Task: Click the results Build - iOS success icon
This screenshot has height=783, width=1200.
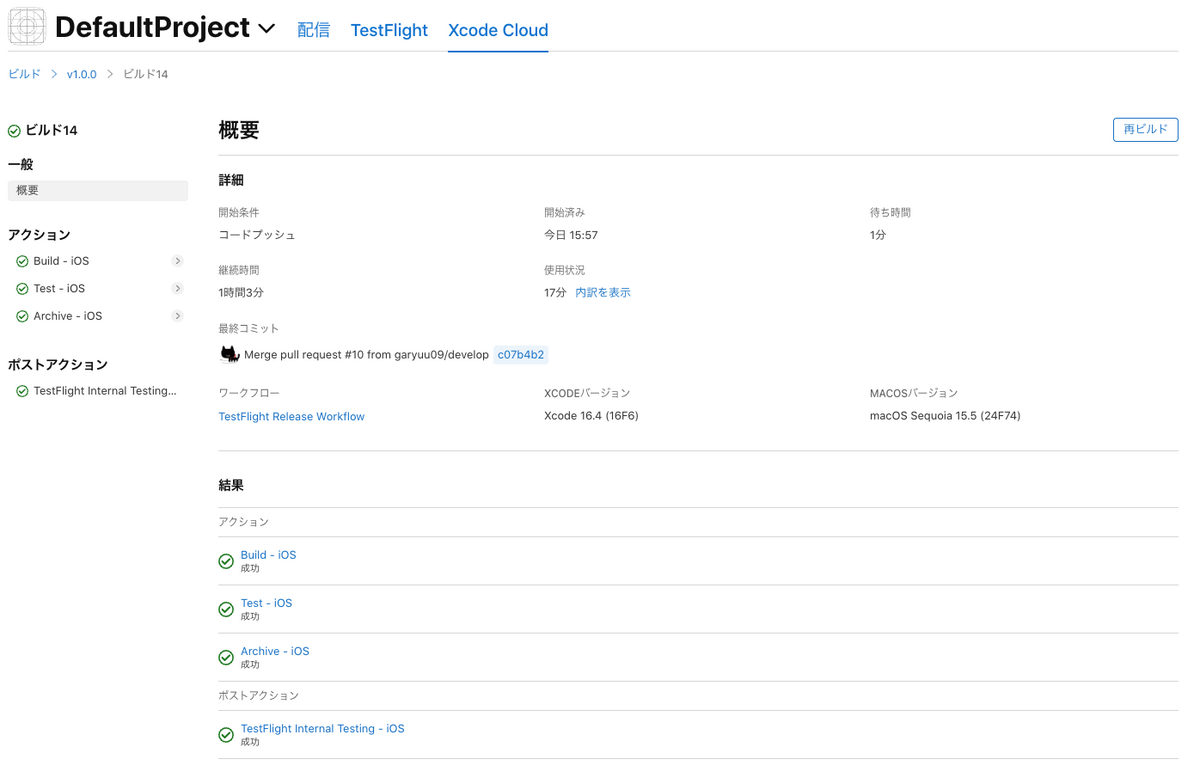Action: 226,561
